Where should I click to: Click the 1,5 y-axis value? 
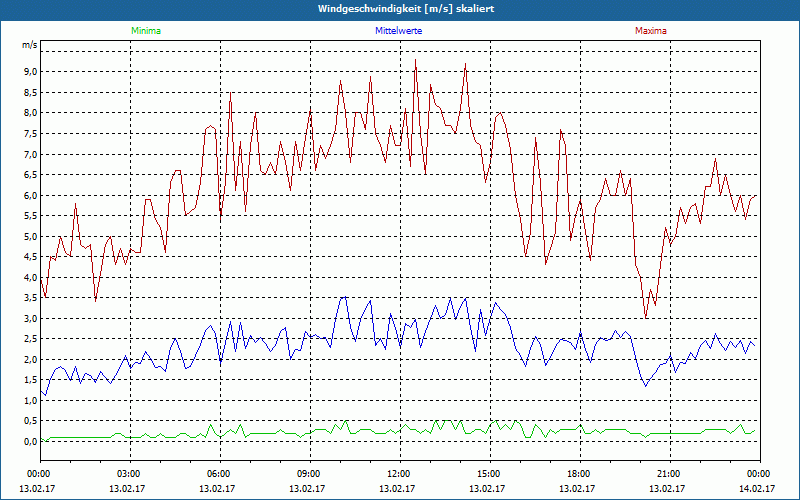tap(31, 380)
